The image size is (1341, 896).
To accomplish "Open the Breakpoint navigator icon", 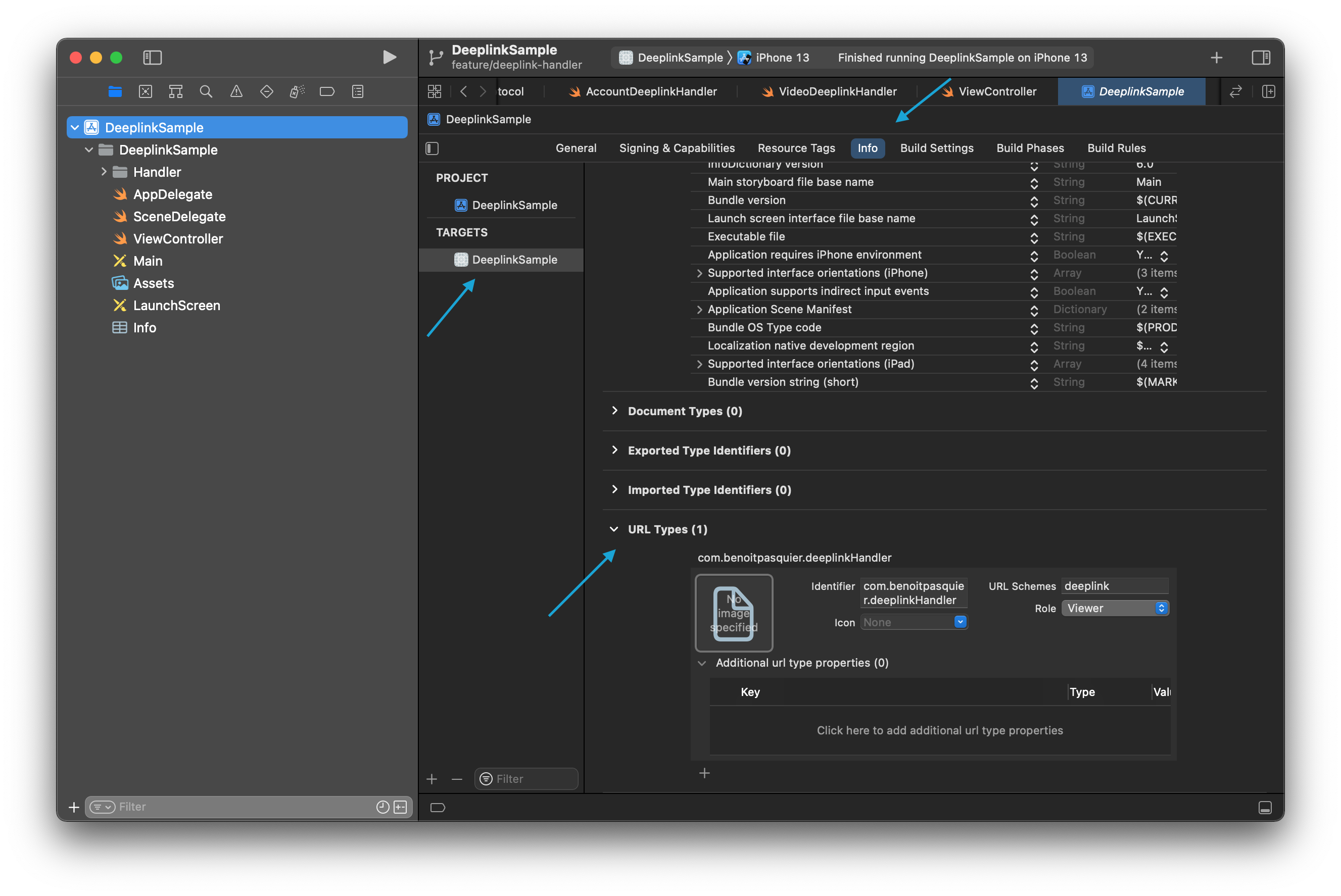I will 327,91.
